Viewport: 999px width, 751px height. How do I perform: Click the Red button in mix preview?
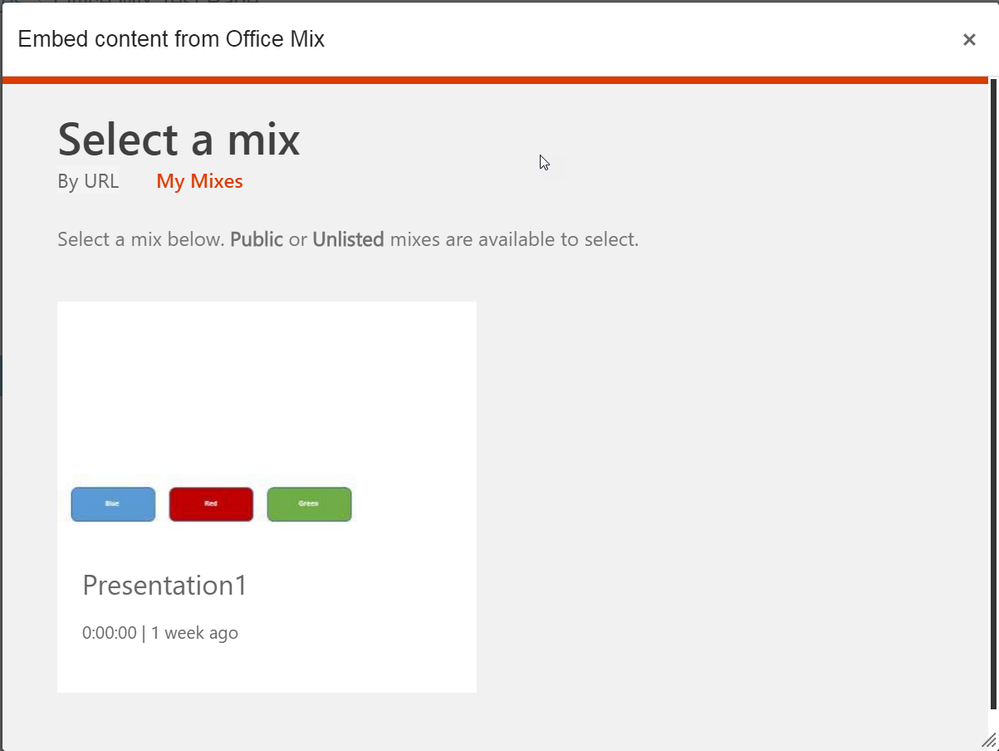pos(211,504)
